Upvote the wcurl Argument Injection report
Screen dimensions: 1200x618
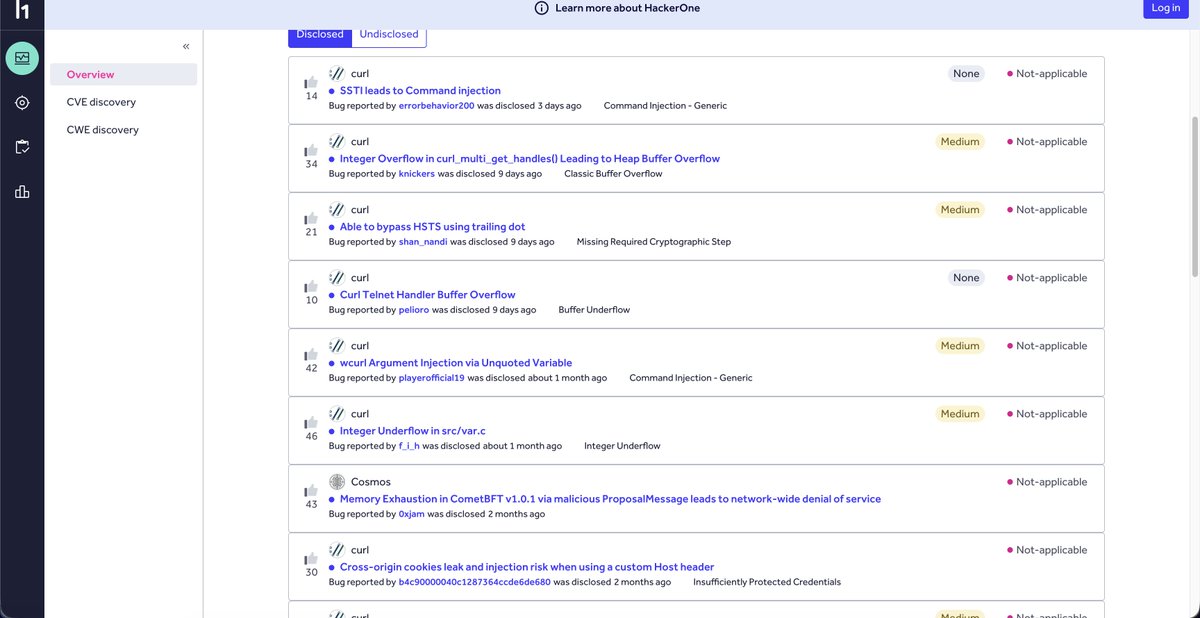[x=311, y=354]
